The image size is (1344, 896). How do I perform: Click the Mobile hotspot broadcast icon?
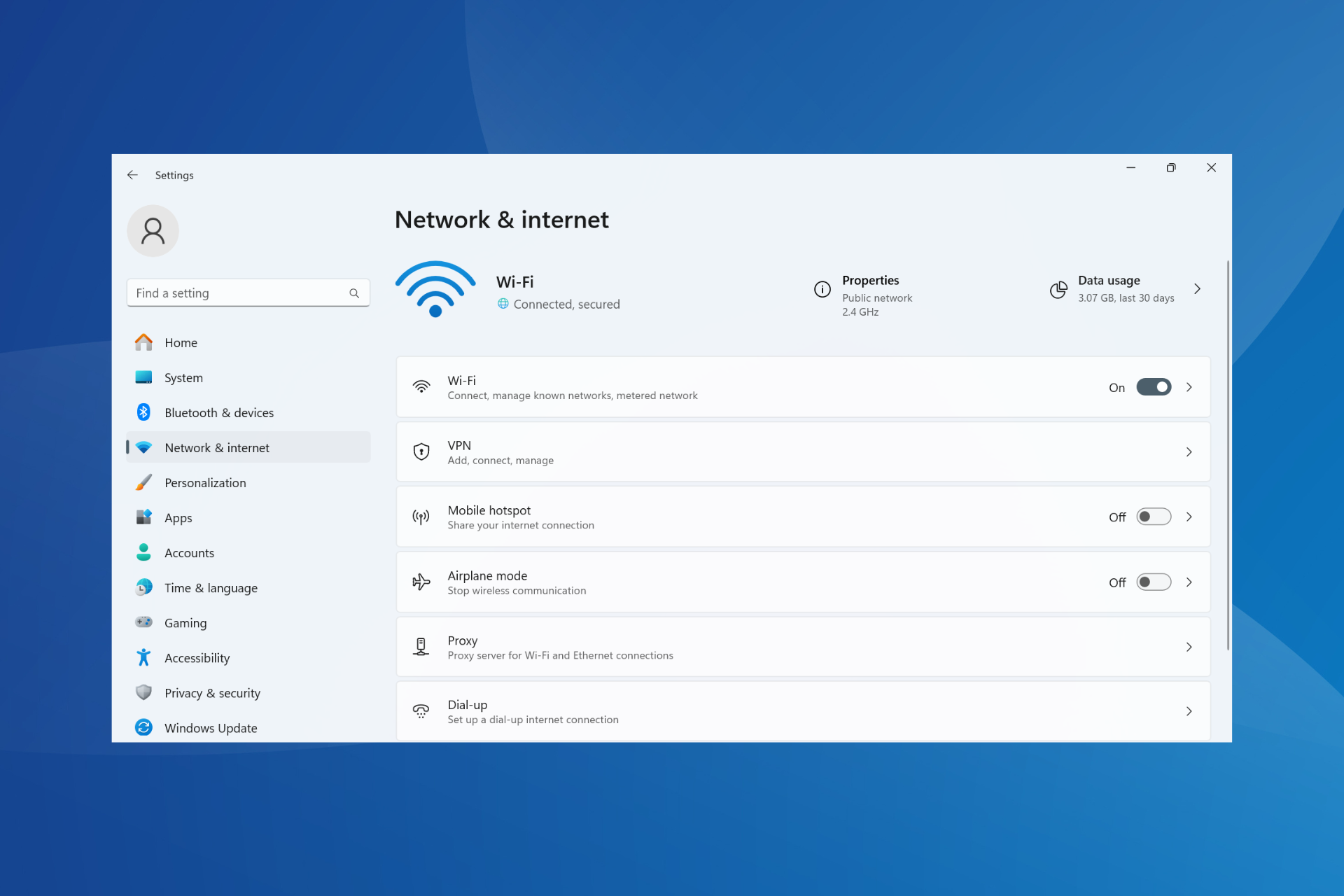pos(421,517)
